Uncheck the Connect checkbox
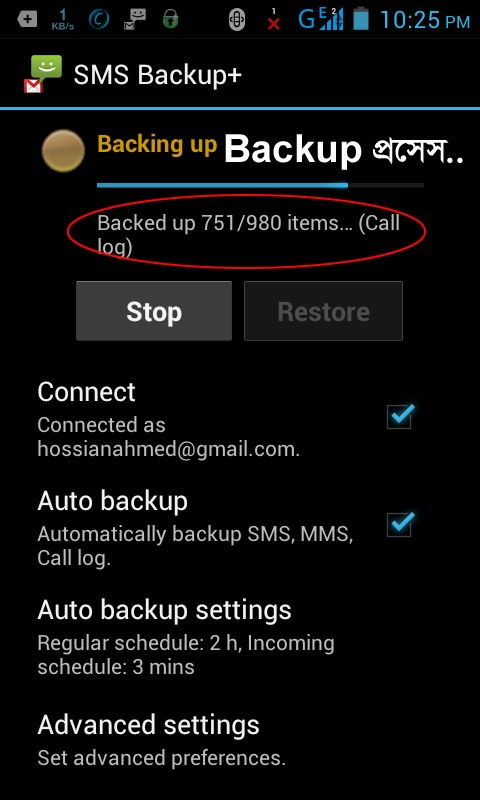The image size is (480, 800). click(x=400, y=416)
